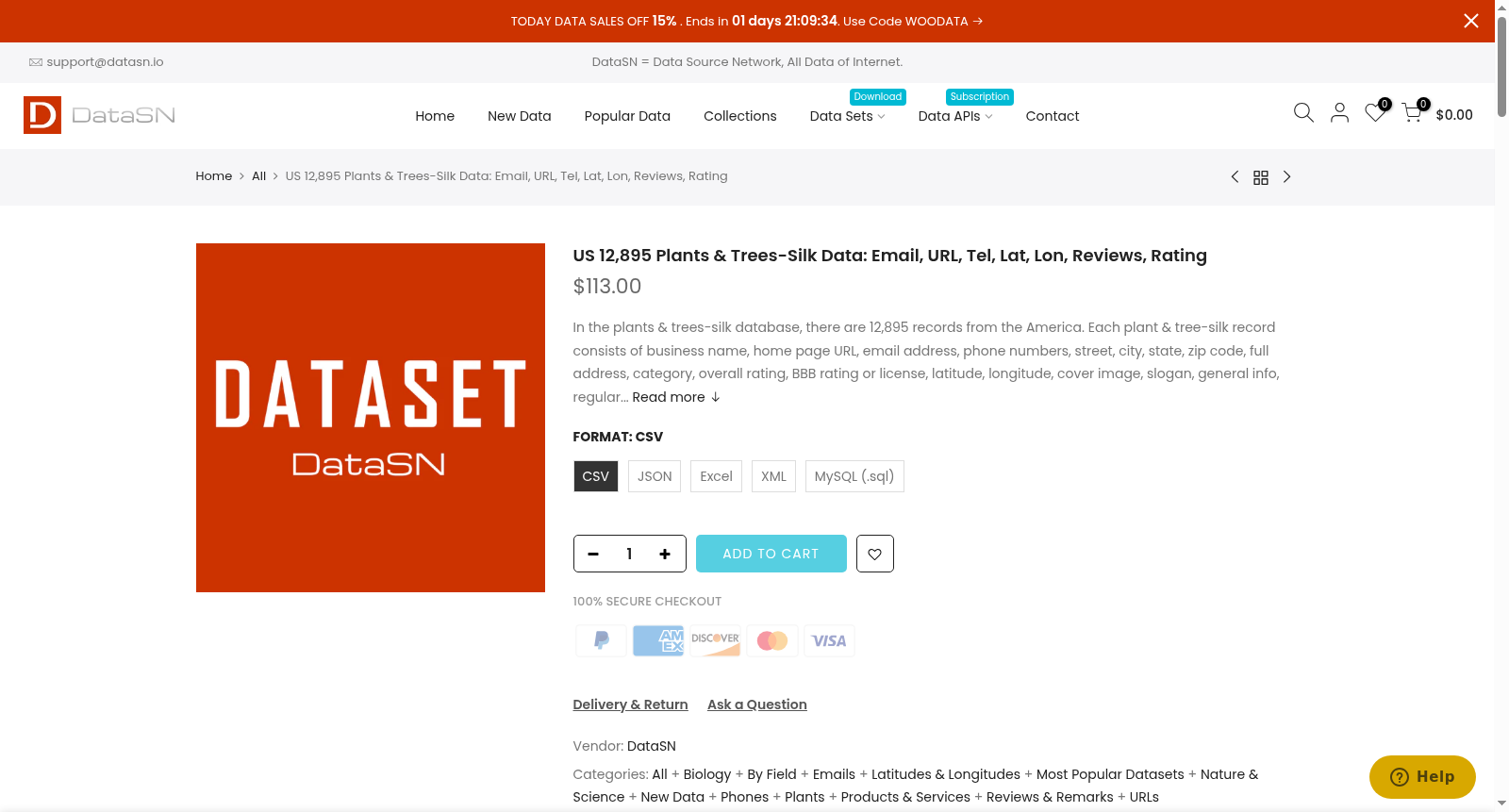Click the DATASET product image
The width and height of the screenshot is (1509, 812).
click(371, 418)
